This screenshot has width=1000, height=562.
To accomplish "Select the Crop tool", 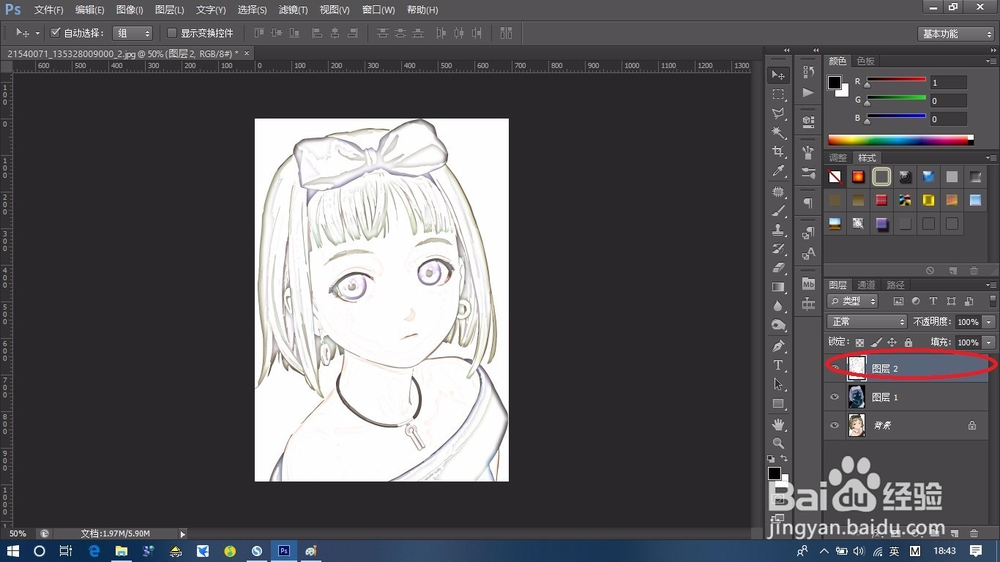I will 778,152.
